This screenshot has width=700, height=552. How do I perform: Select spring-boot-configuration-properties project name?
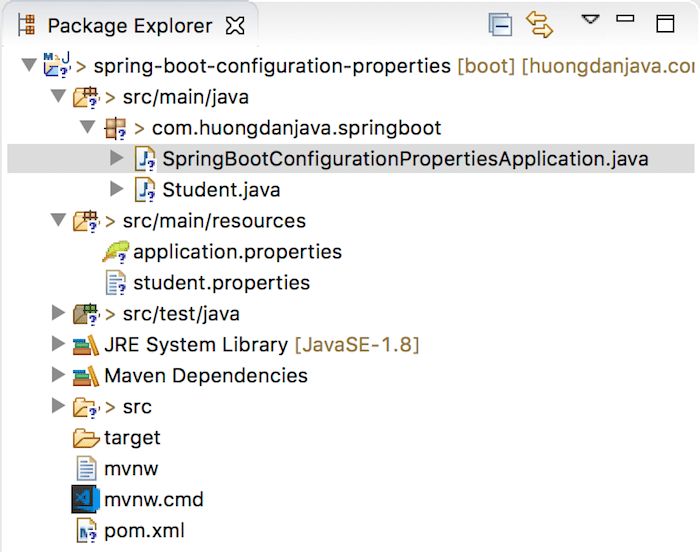[272, 66]
